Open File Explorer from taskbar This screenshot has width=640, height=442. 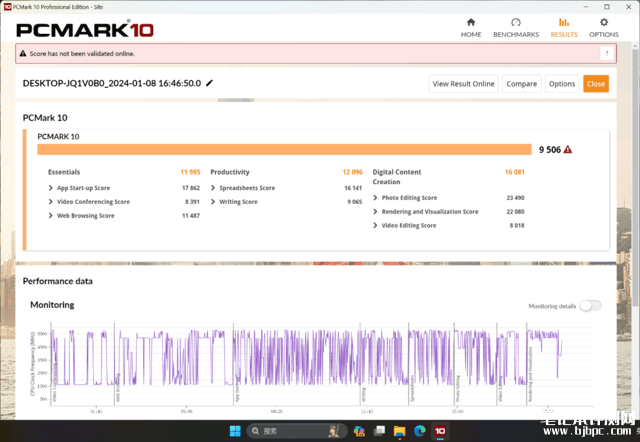[400, 431]
